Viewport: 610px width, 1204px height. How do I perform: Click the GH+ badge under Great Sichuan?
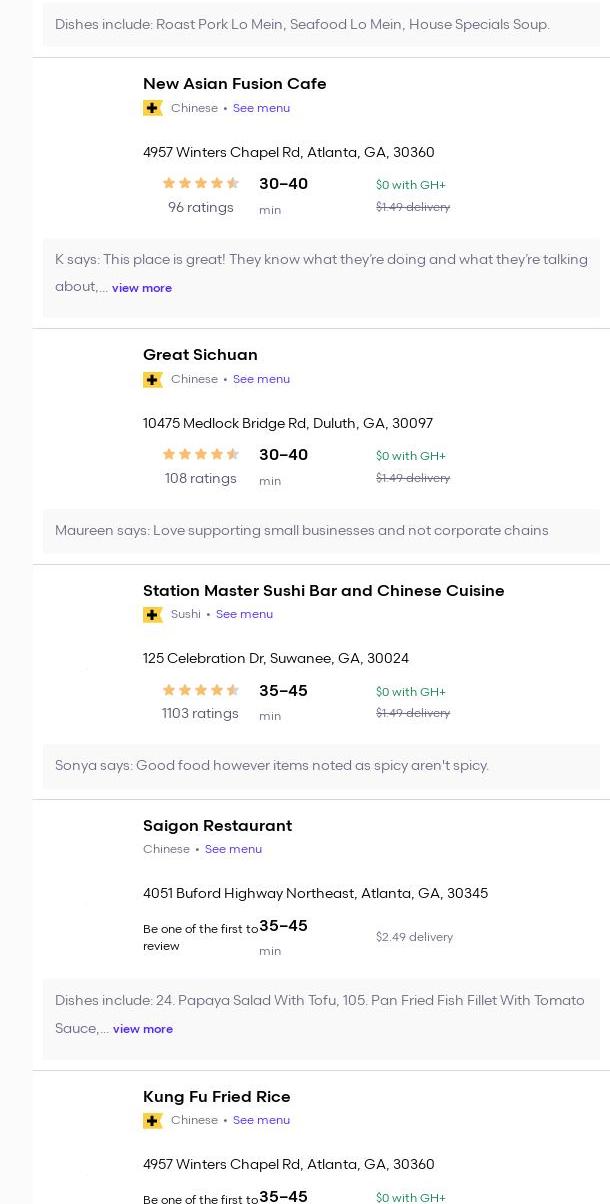(153, 379)
